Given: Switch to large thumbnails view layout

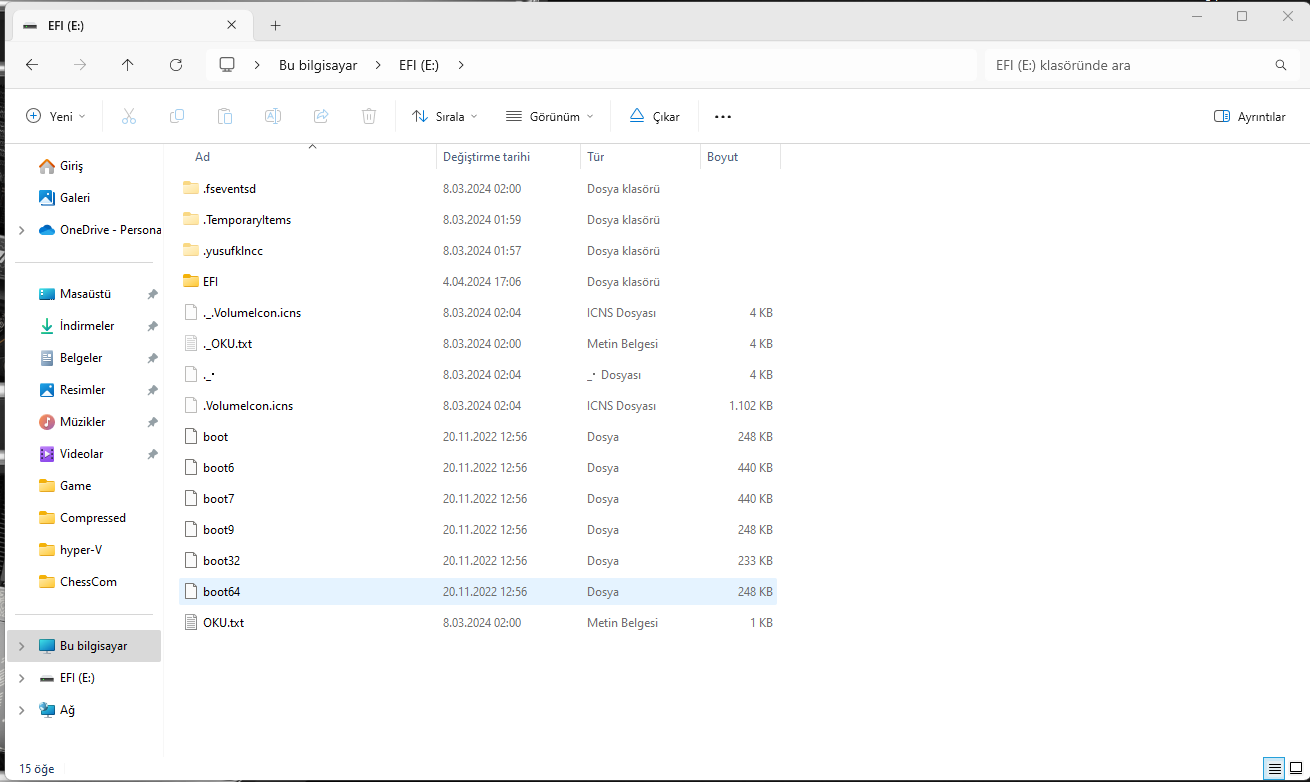Looking at the screenshot, I should point(1295,768).
